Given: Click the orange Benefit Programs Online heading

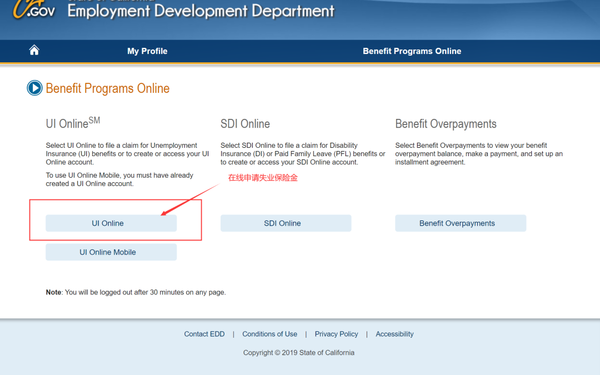Looking at the screenshot, I should click(x=108, y=88).
